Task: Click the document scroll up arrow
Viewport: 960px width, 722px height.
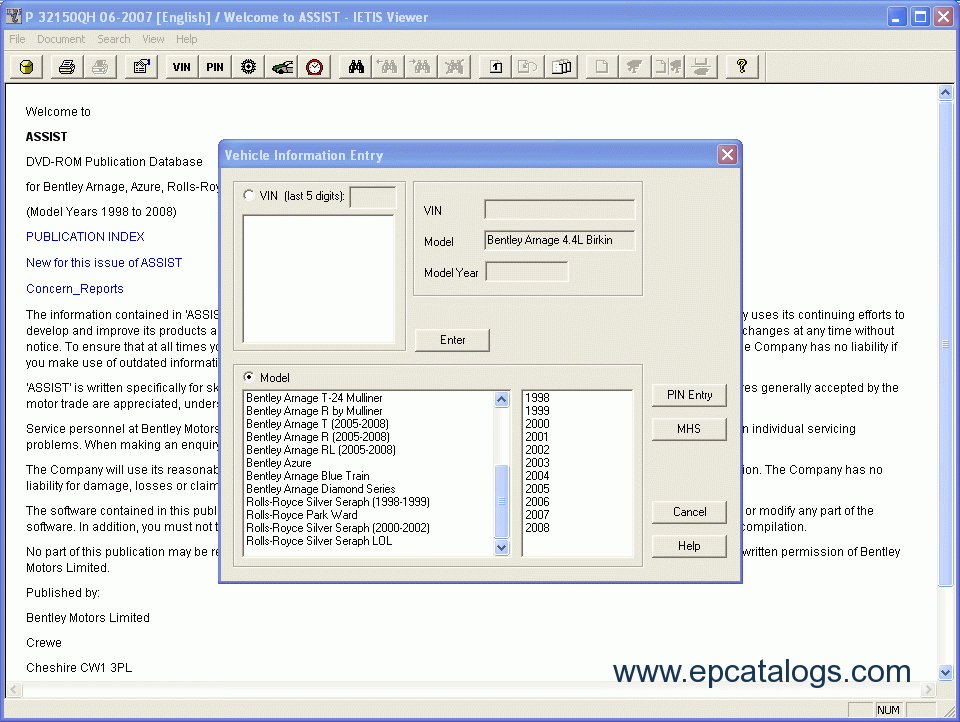Action: tap(945, 92)
